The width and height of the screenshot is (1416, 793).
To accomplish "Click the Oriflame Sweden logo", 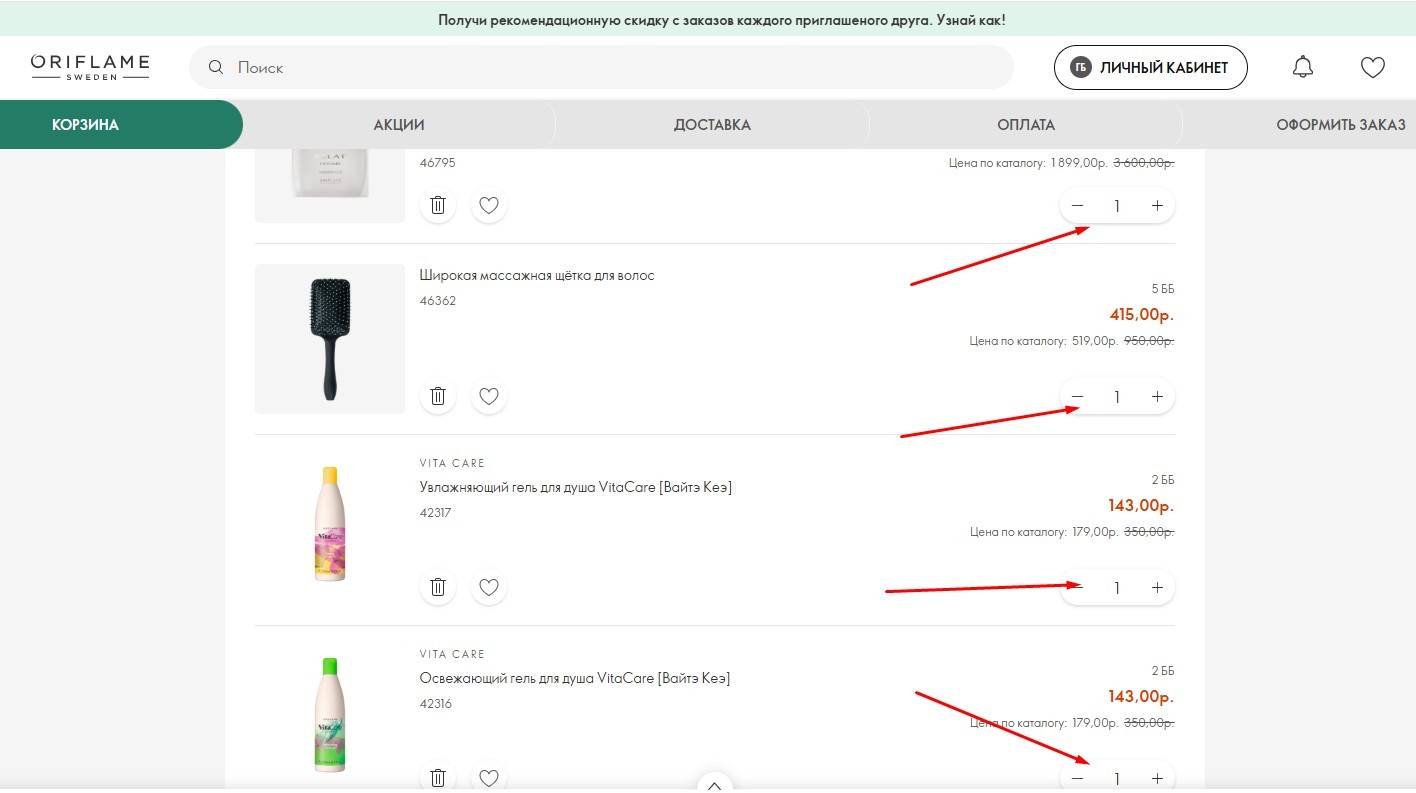I will (x=90, y=67).
